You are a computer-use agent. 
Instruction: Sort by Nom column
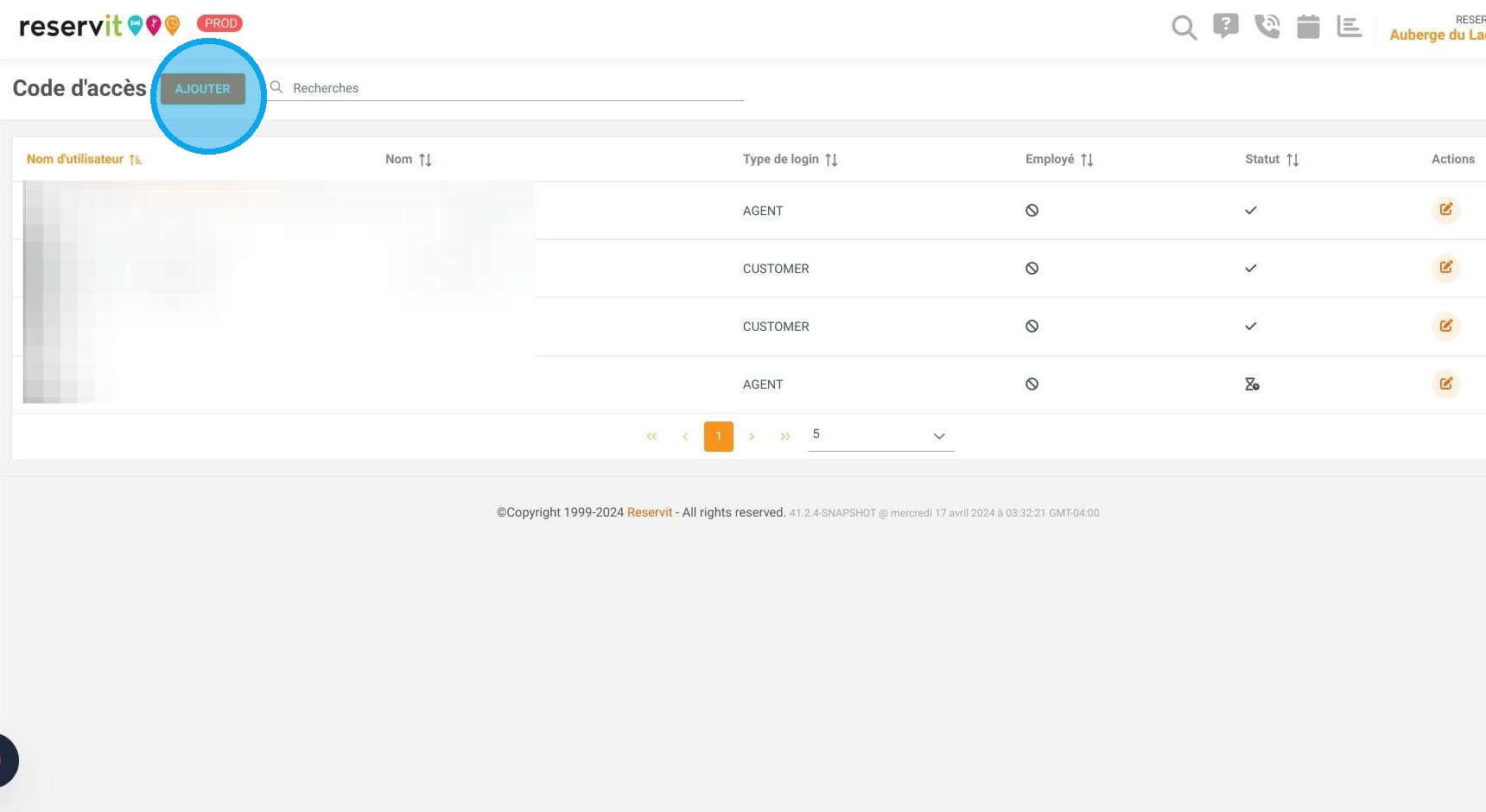pyautogui.click(x=409, y=159)
